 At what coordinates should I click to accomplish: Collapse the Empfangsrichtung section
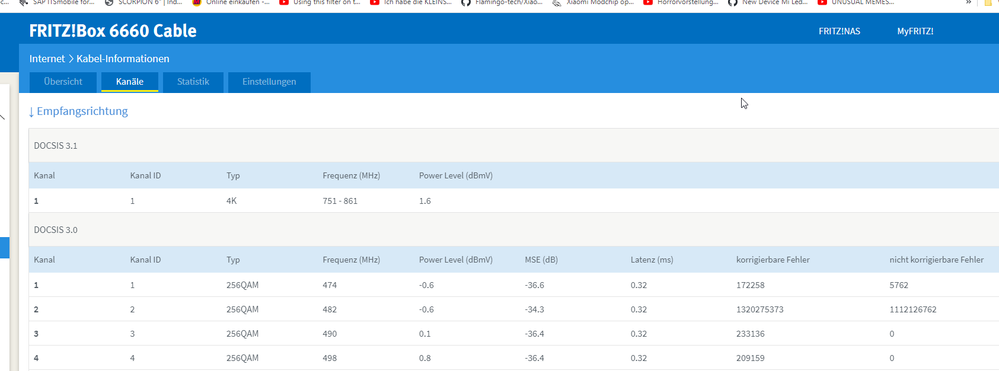click(78, 112)
